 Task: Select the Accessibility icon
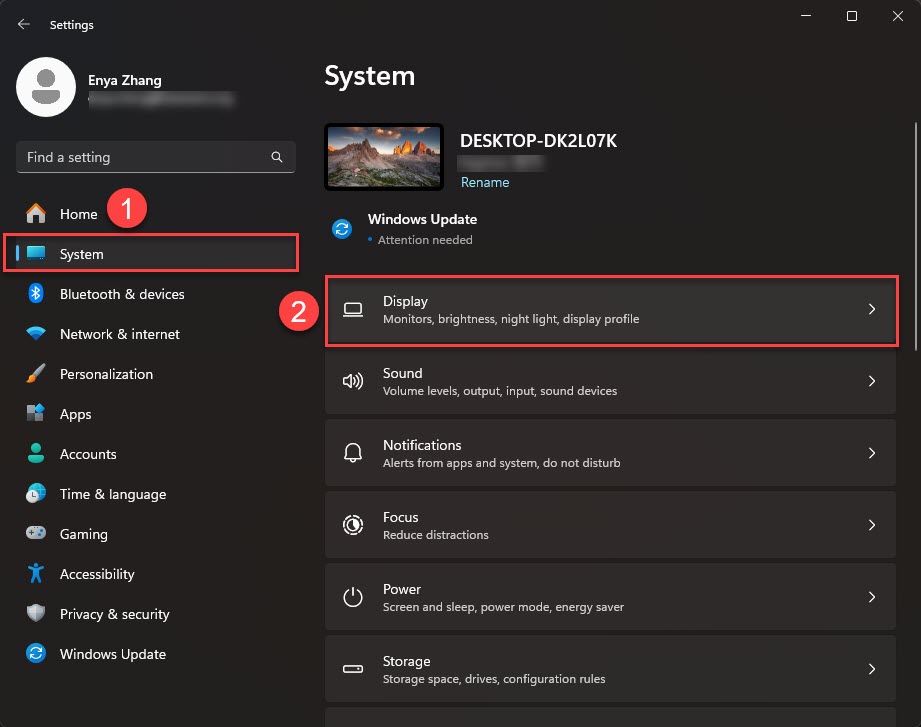36,574
